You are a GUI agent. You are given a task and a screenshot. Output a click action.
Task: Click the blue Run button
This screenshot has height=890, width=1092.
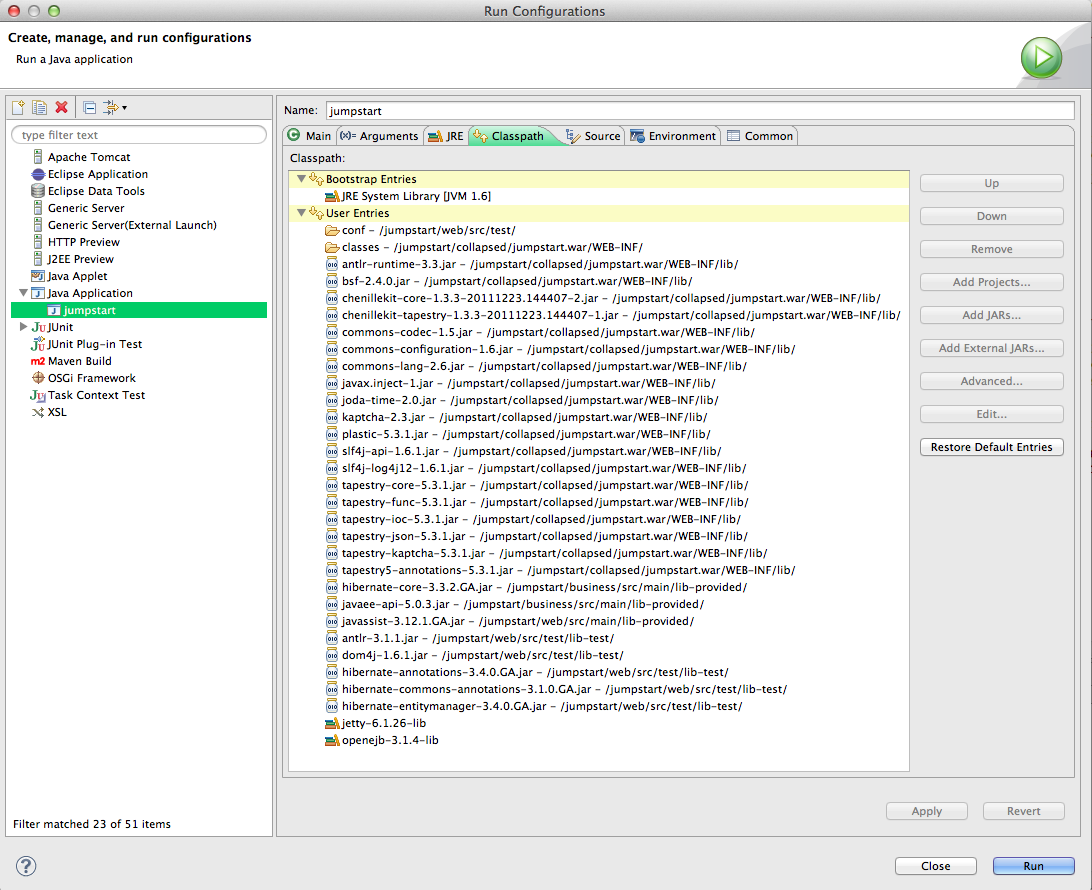(x=1034, y=866)
